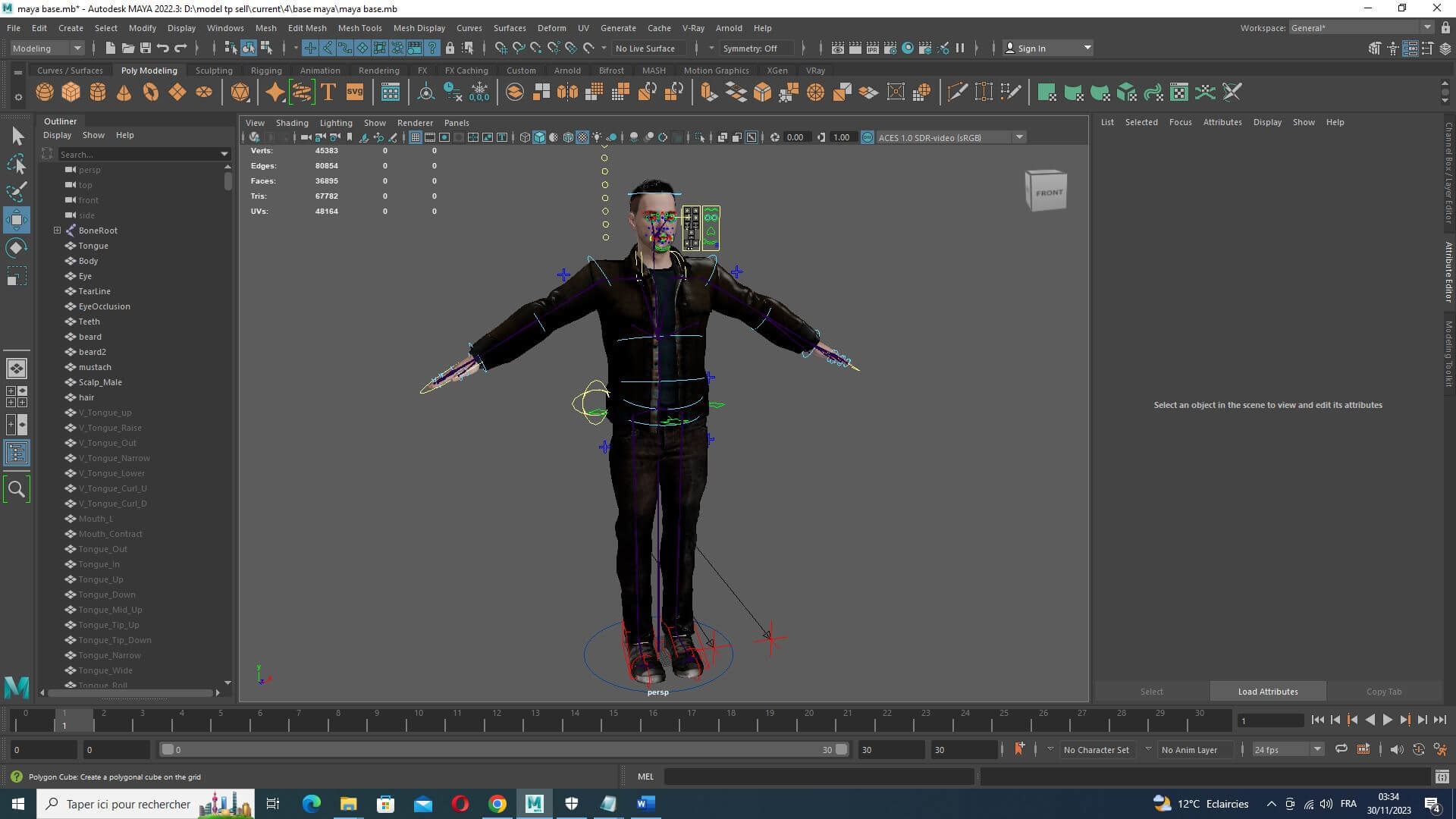
Task: Select the Rotate tool in toolbox
Action: click(x=17, y=248)
